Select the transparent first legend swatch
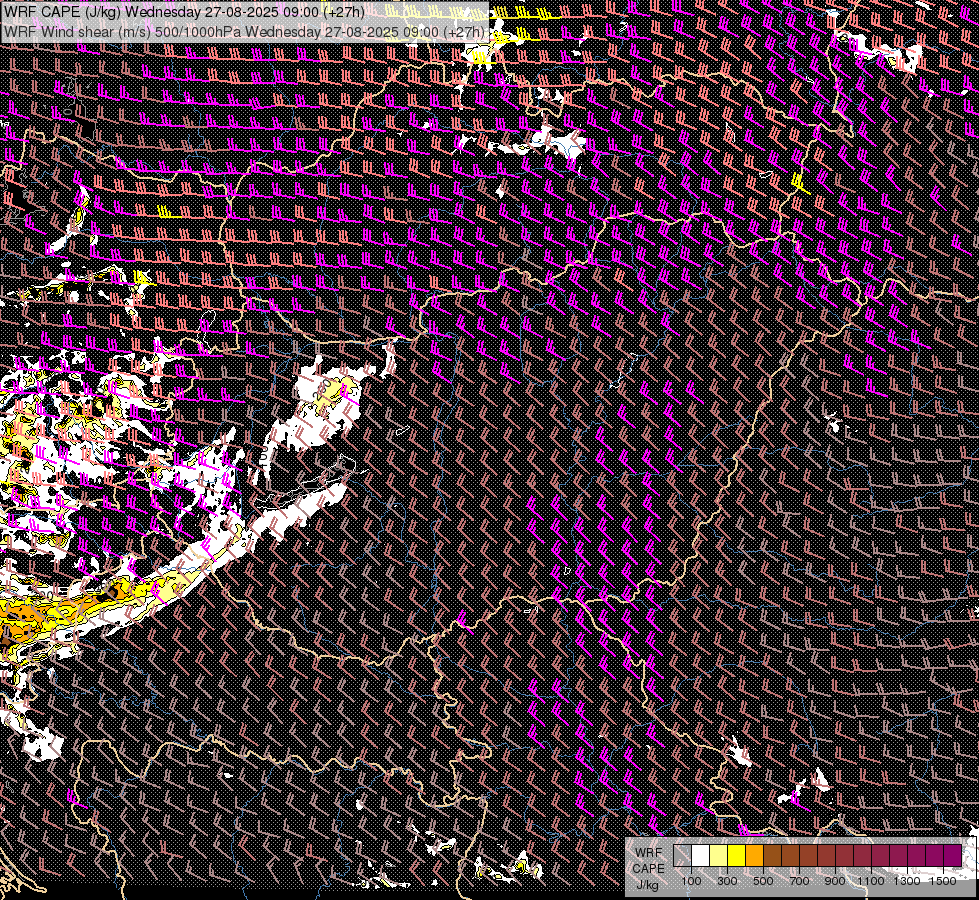The height and width of the screenshot is (900, 979). [x=682, y=856]
